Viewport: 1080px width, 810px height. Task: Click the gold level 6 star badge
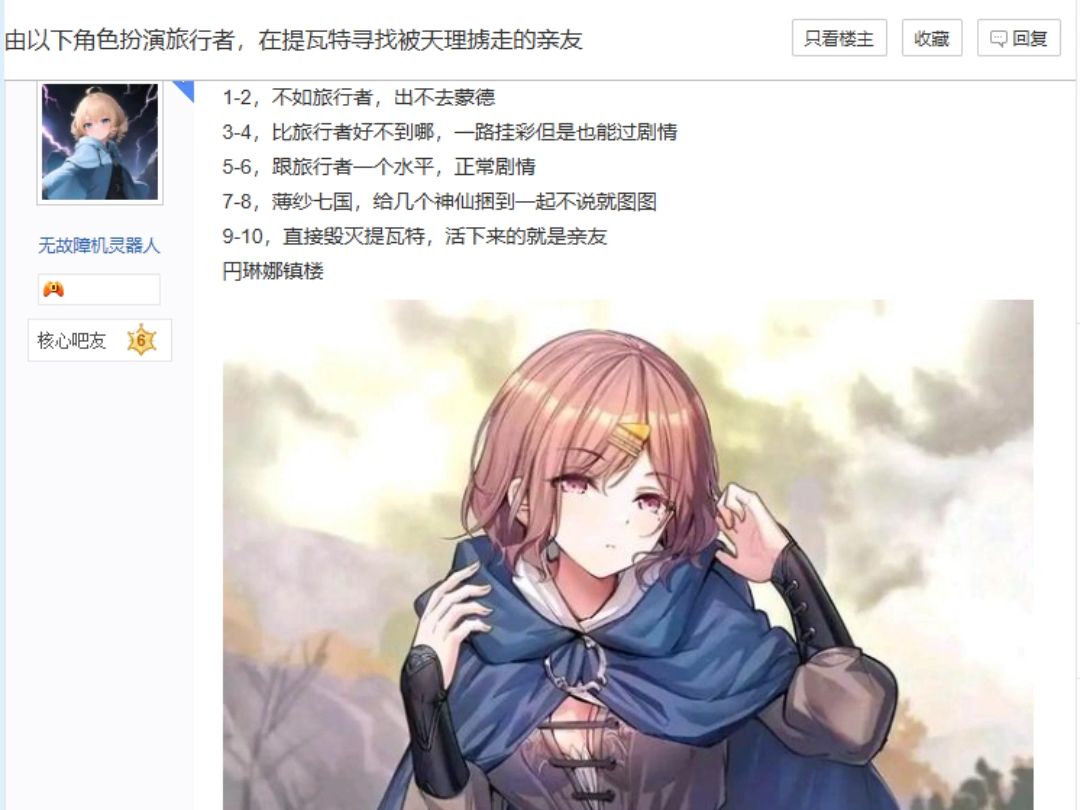141,340
